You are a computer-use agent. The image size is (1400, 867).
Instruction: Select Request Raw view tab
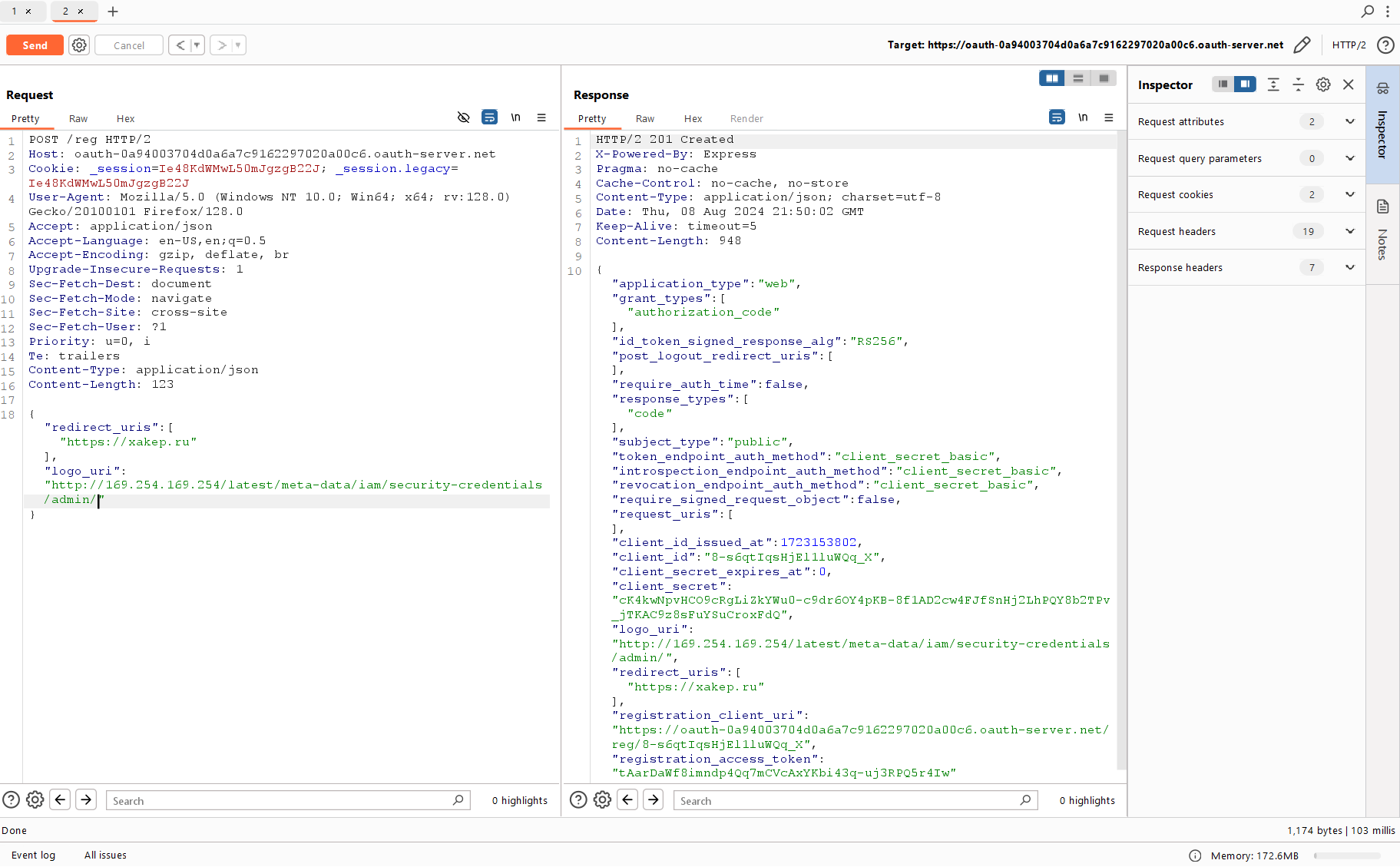78,119
